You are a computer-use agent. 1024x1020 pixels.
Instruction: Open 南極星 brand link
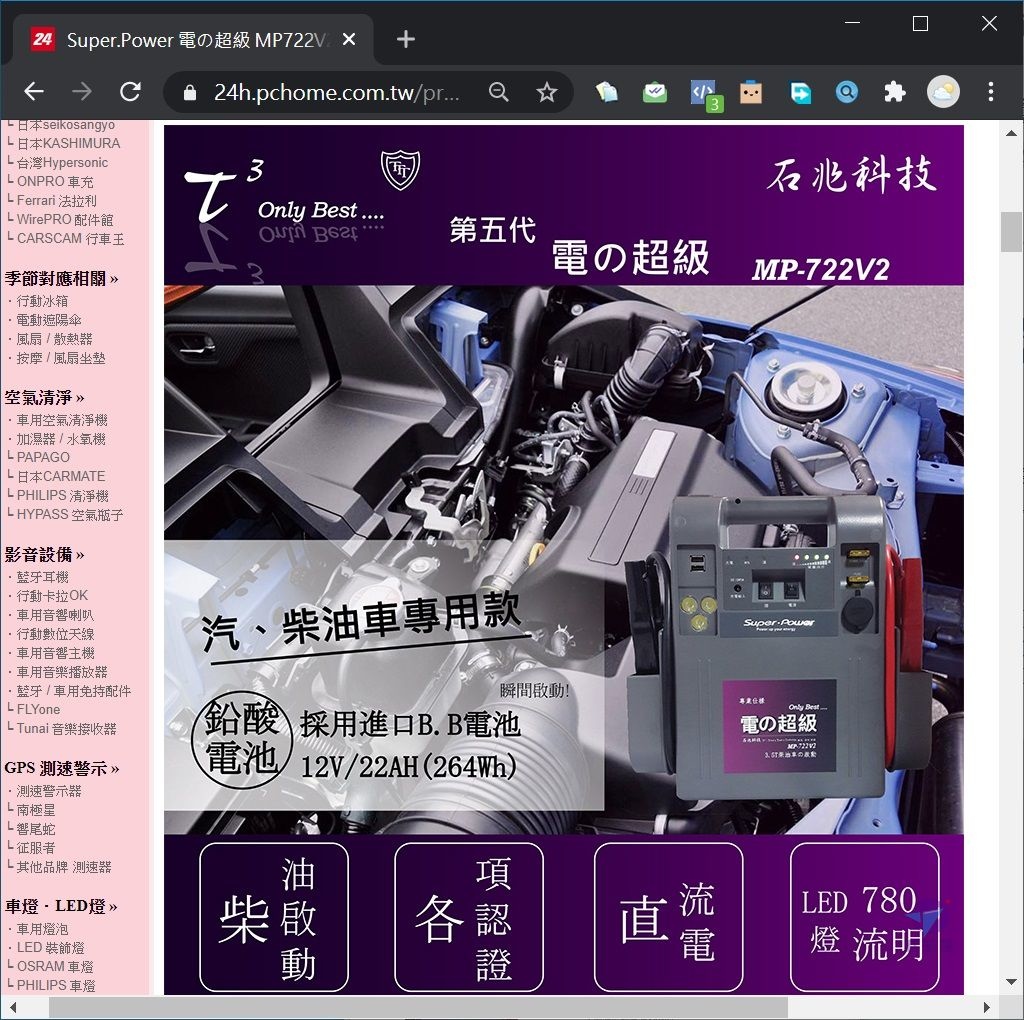coord(36,810)
